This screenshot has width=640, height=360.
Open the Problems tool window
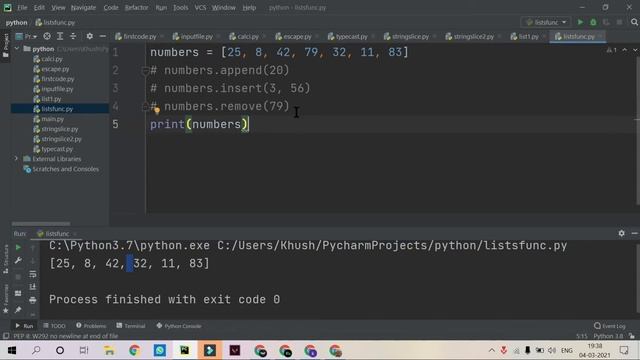(x=91, y=326)
